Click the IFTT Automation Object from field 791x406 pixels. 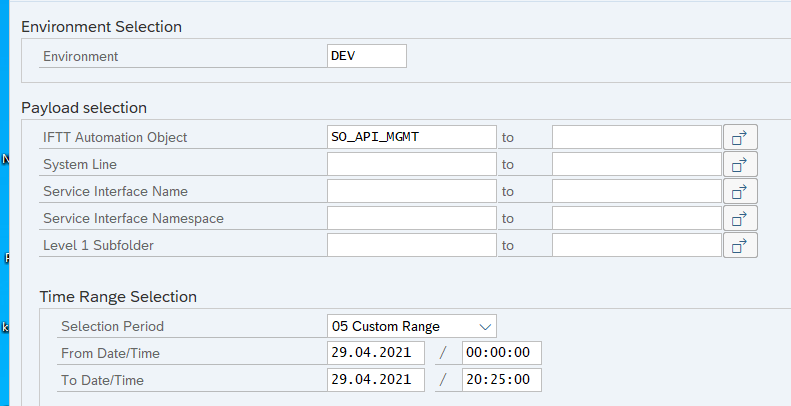[x=411, y=137]
